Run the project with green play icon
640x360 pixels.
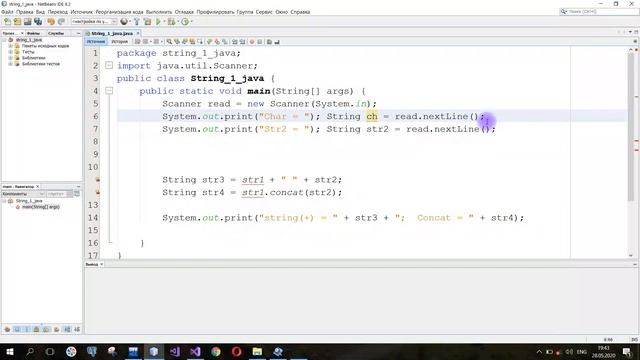tap(158, 22)
